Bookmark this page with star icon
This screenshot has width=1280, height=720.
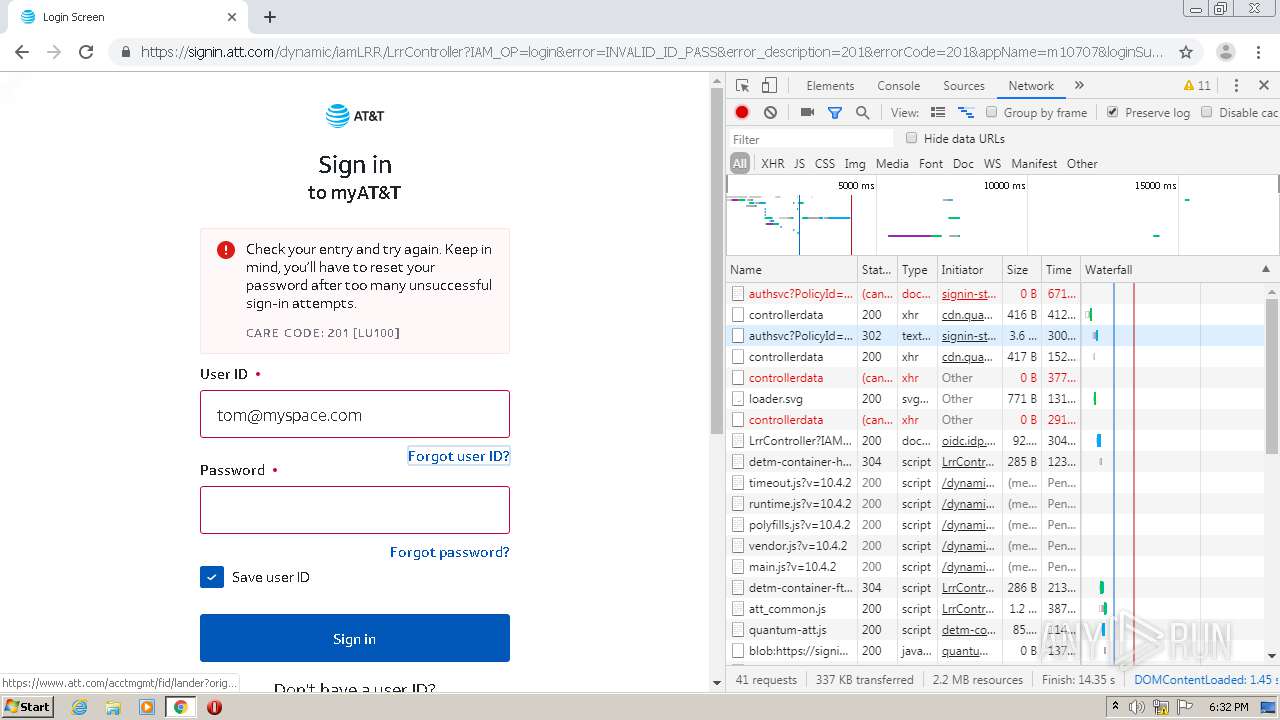1186,52
